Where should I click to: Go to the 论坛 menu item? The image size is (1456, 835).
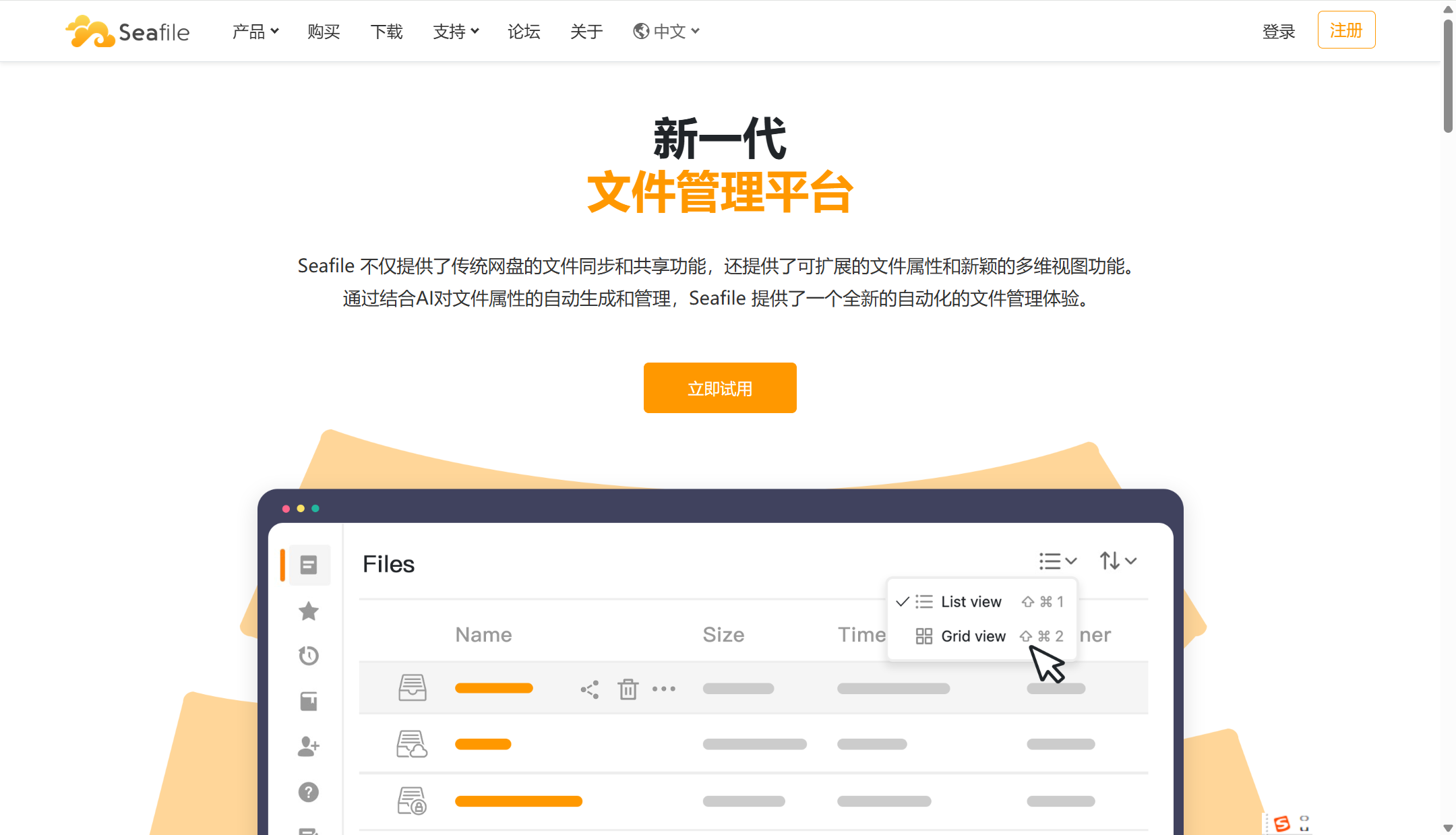524,32
